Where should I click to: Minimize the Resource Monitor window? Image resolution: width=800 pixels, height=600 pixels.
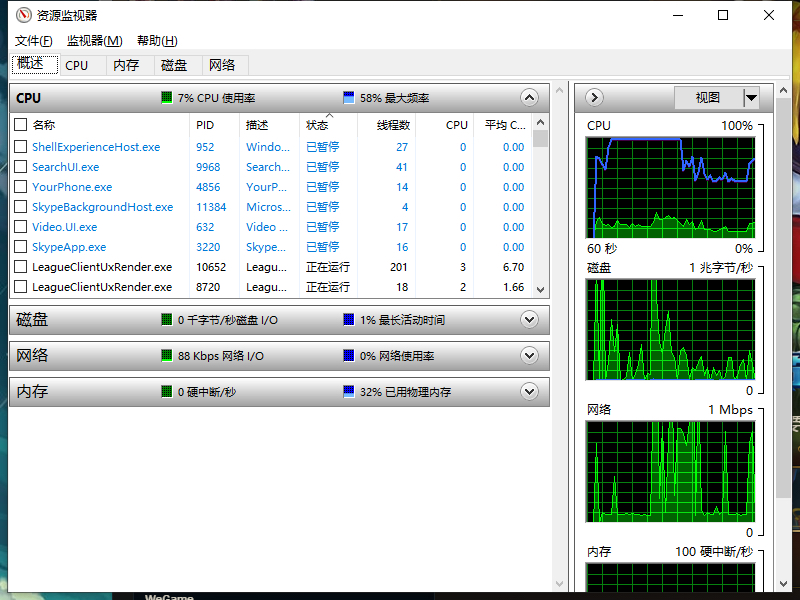(678, 15)
